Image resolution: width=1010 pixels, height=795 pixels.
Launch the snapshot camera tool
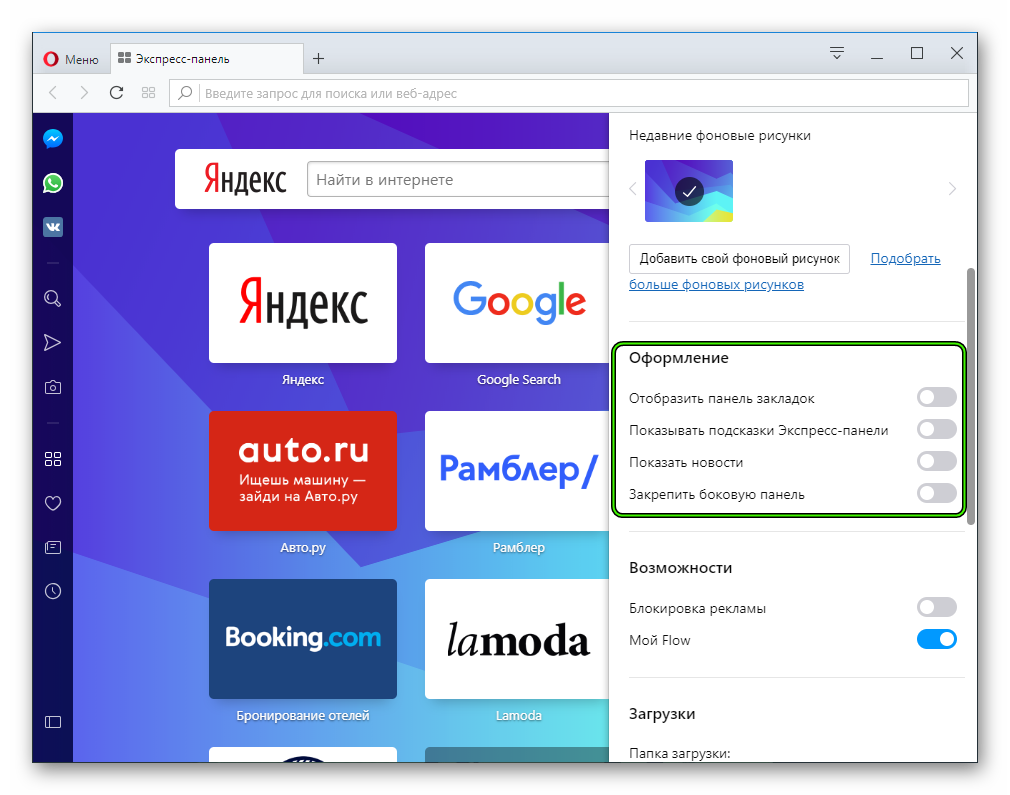click(53, 387)
